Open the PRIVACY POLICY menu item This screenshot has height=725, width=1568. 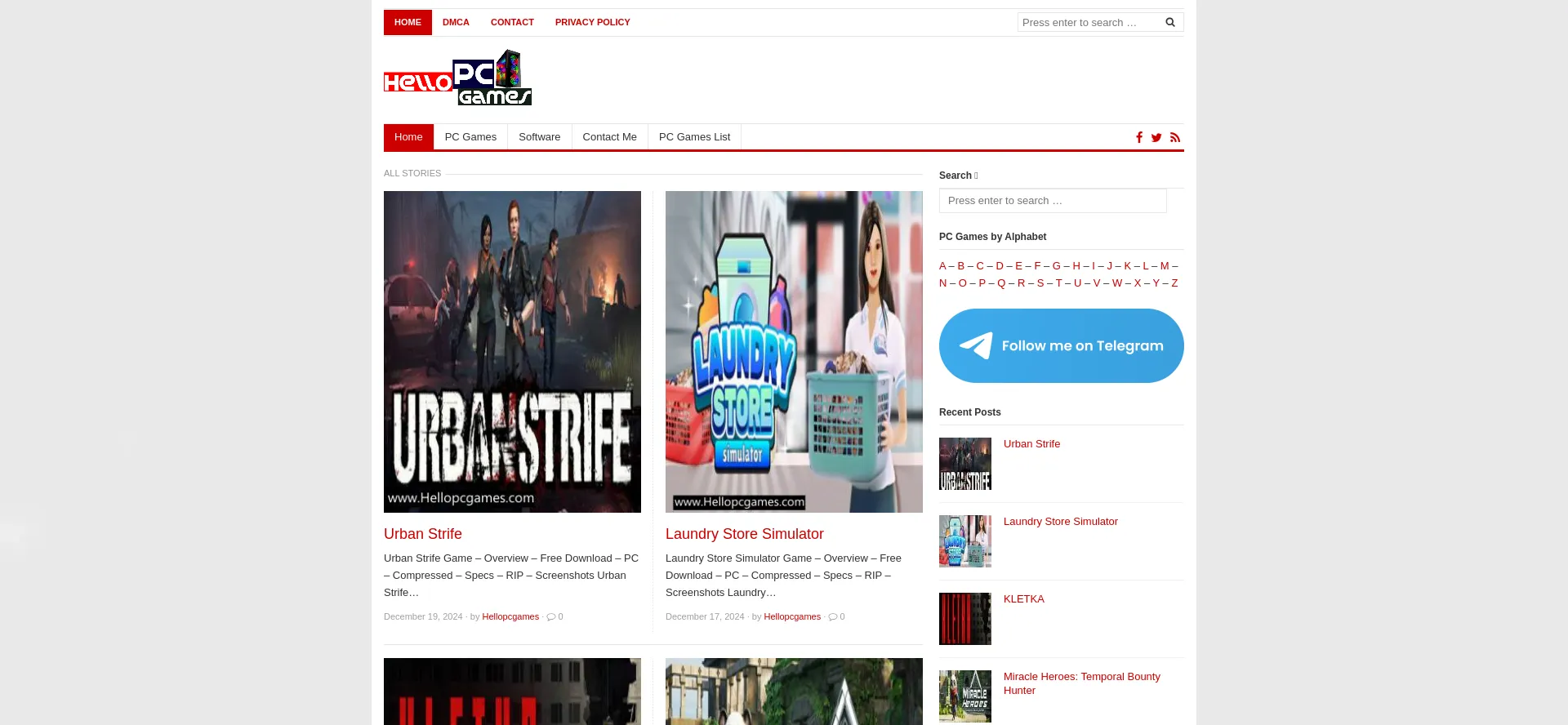coord(593,22)
